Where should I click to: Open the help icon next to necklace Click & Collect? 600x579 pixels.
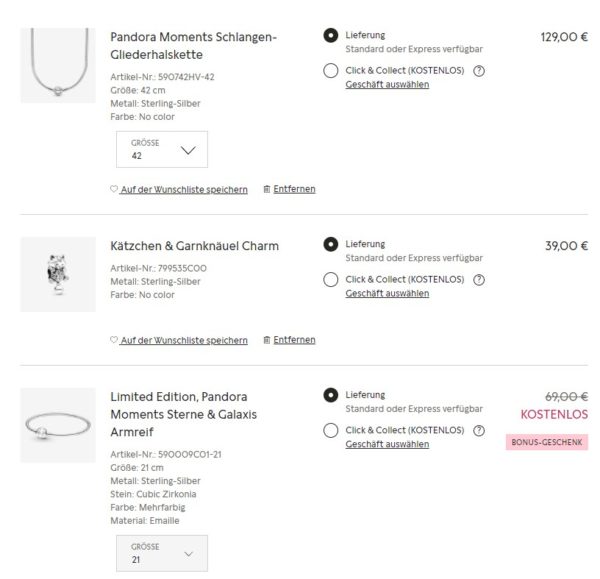479,70
